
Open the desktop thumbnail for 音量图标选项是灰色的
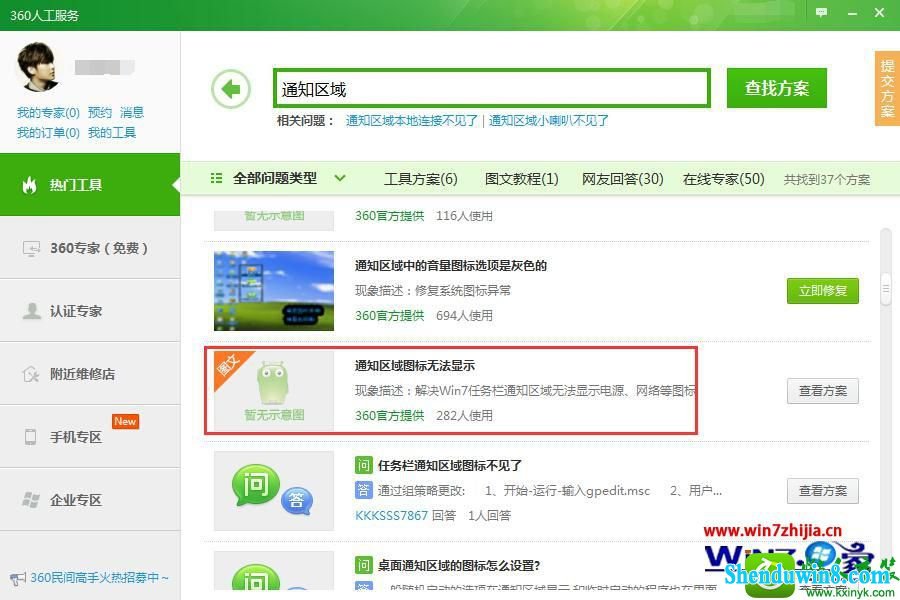point(274,291)
